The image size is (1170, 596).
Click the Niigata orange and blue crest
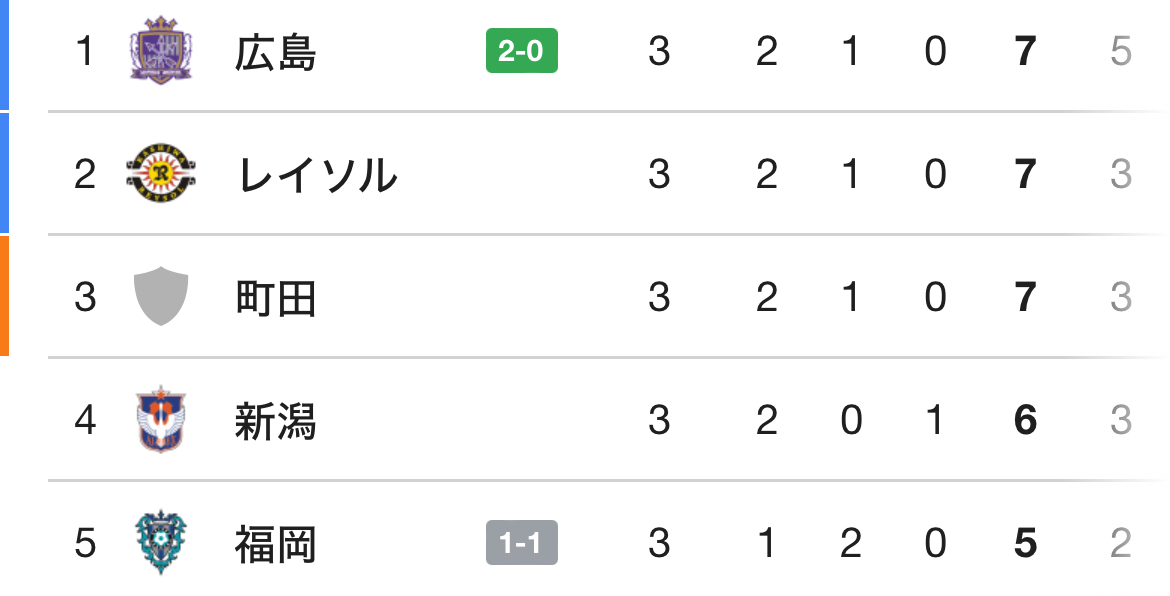[x=160, y=419]
